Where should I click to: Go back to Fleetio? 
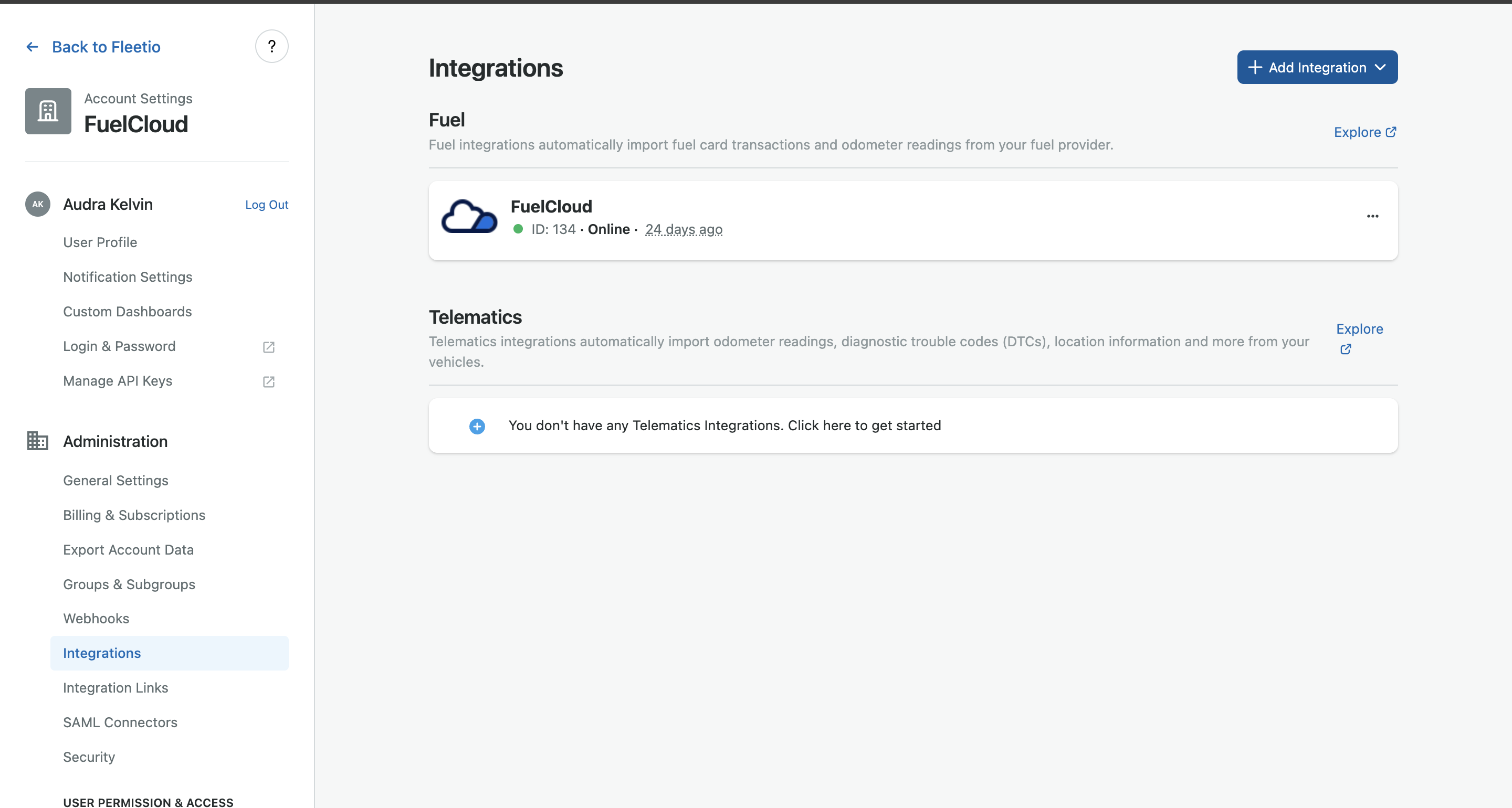[x=106, y=47]
